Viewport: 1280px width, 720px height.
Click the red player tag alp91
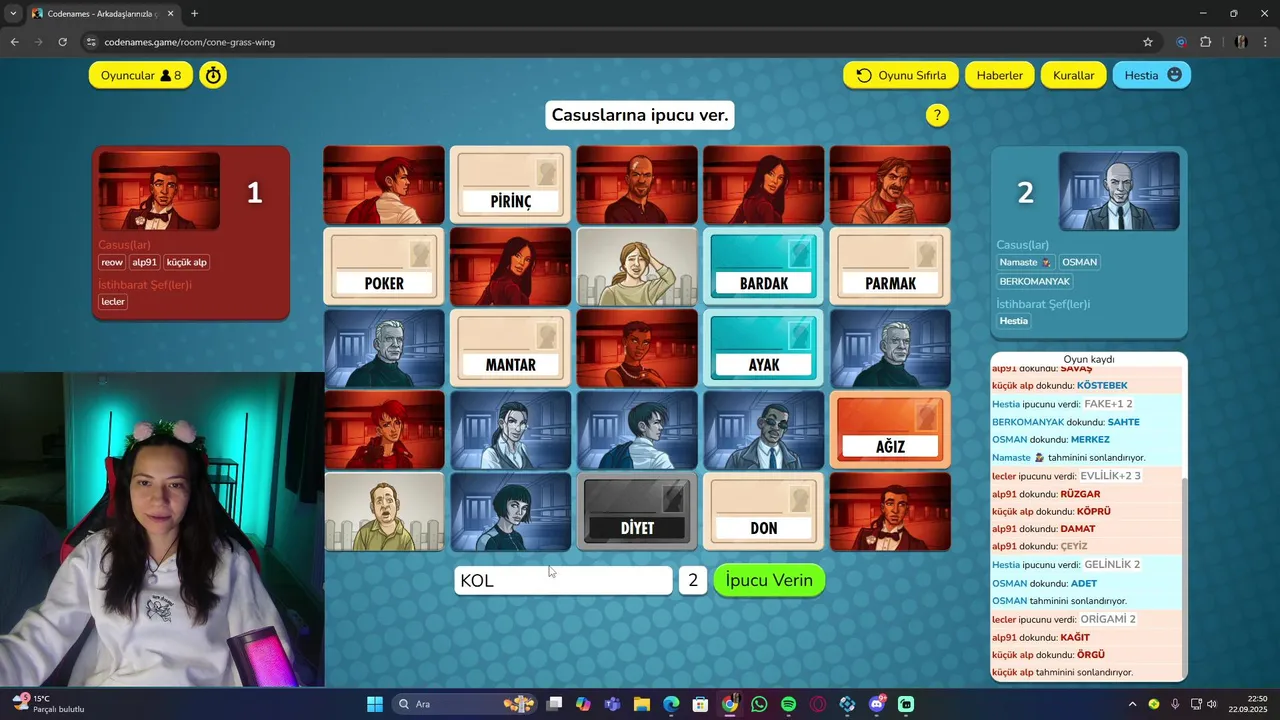tap(145, 262)
